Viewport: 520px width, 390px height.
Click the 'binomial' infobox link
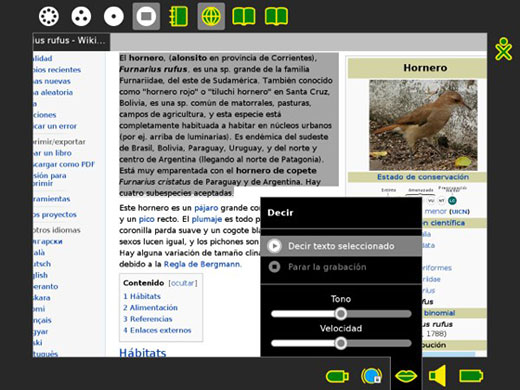pos(439,313)
